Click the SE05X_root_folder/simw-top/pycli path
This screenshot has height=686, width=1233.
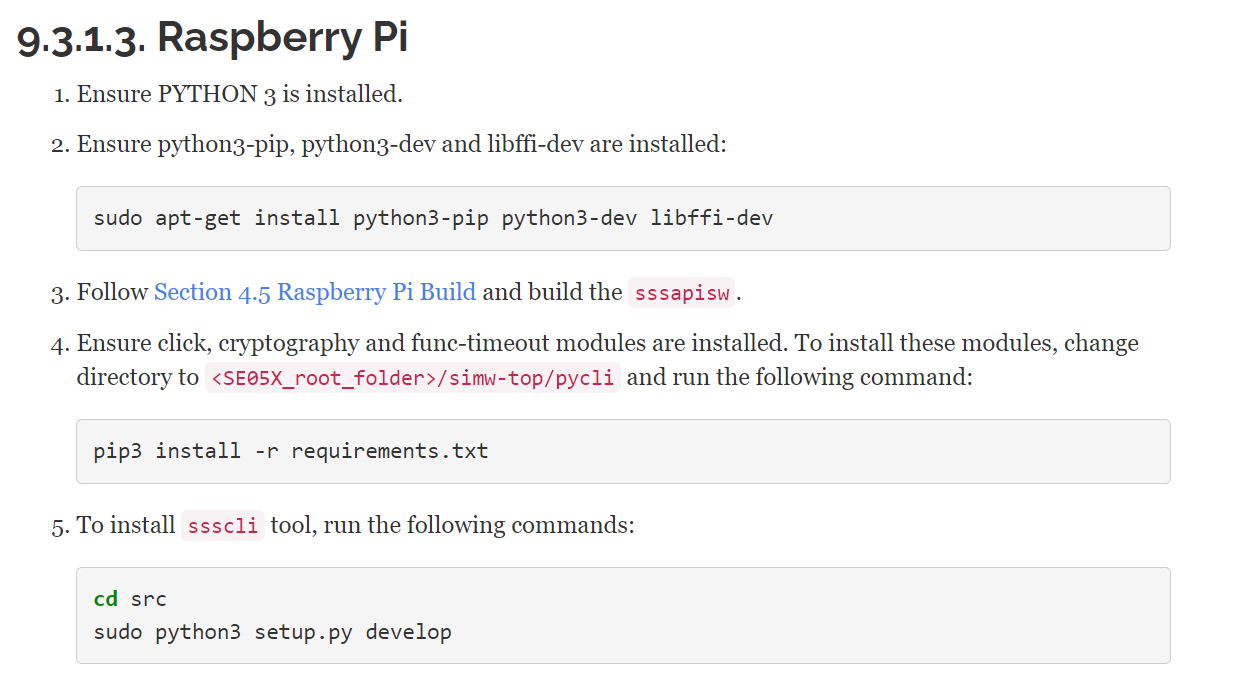point(412,378)
